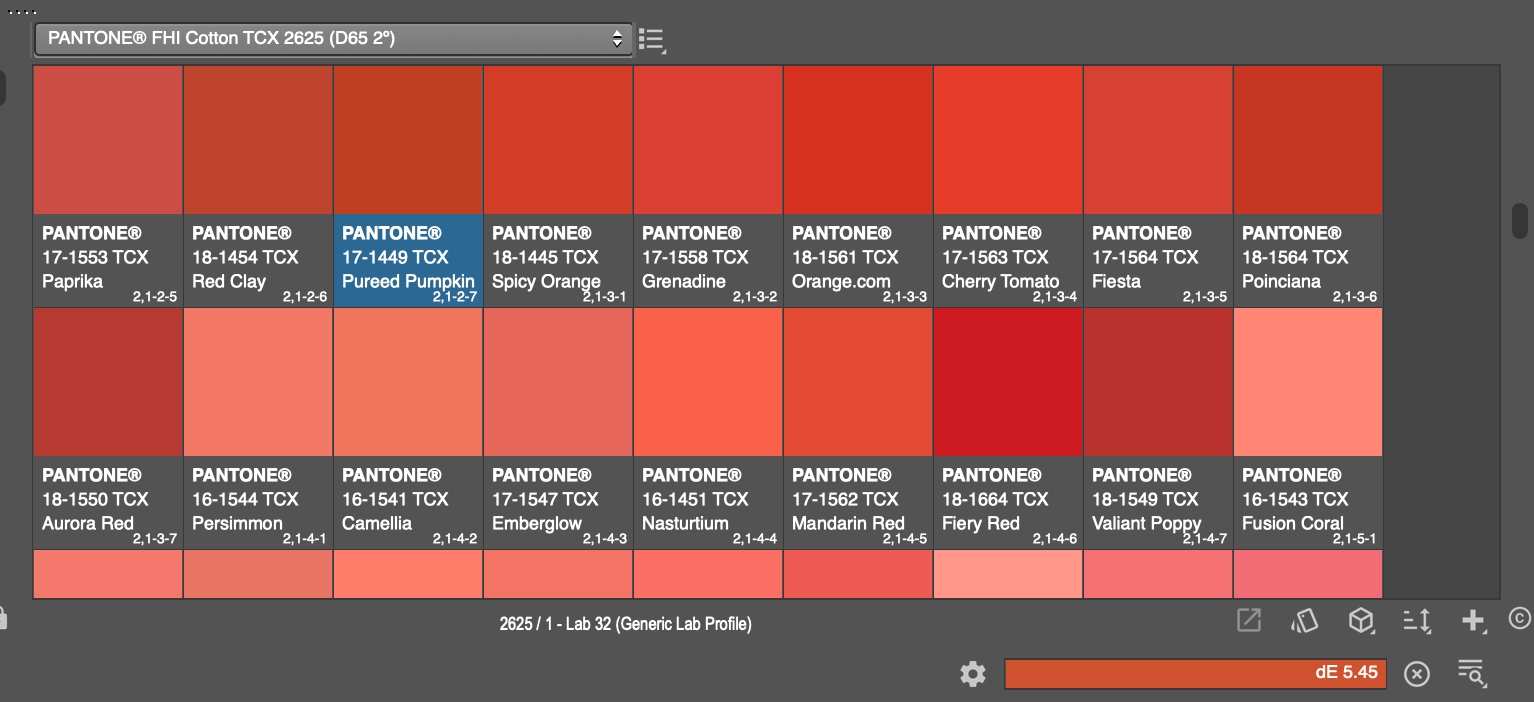1534x702 pixels.
Task: Click the '2,1-3-1' position label
Action: [605, 297]
